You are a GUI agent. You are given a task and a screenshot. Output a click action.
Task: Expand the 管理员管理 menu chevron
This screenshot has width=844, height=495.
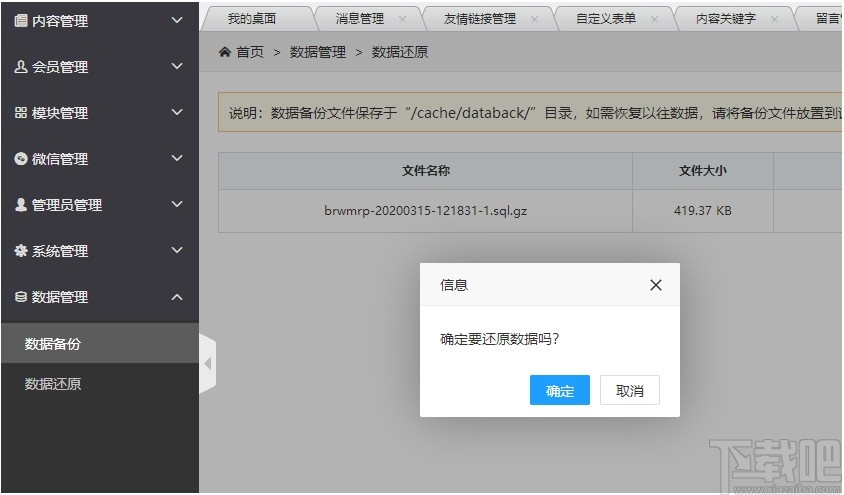click(x=177, y=204)
